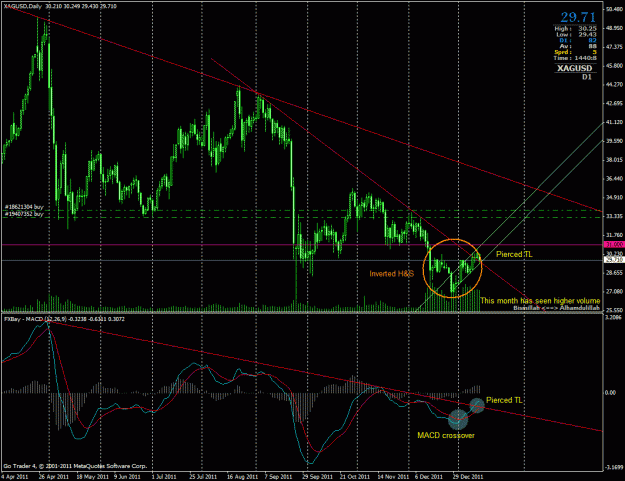Click the 47.375 price axis label
625x481 pixels.
614,47
